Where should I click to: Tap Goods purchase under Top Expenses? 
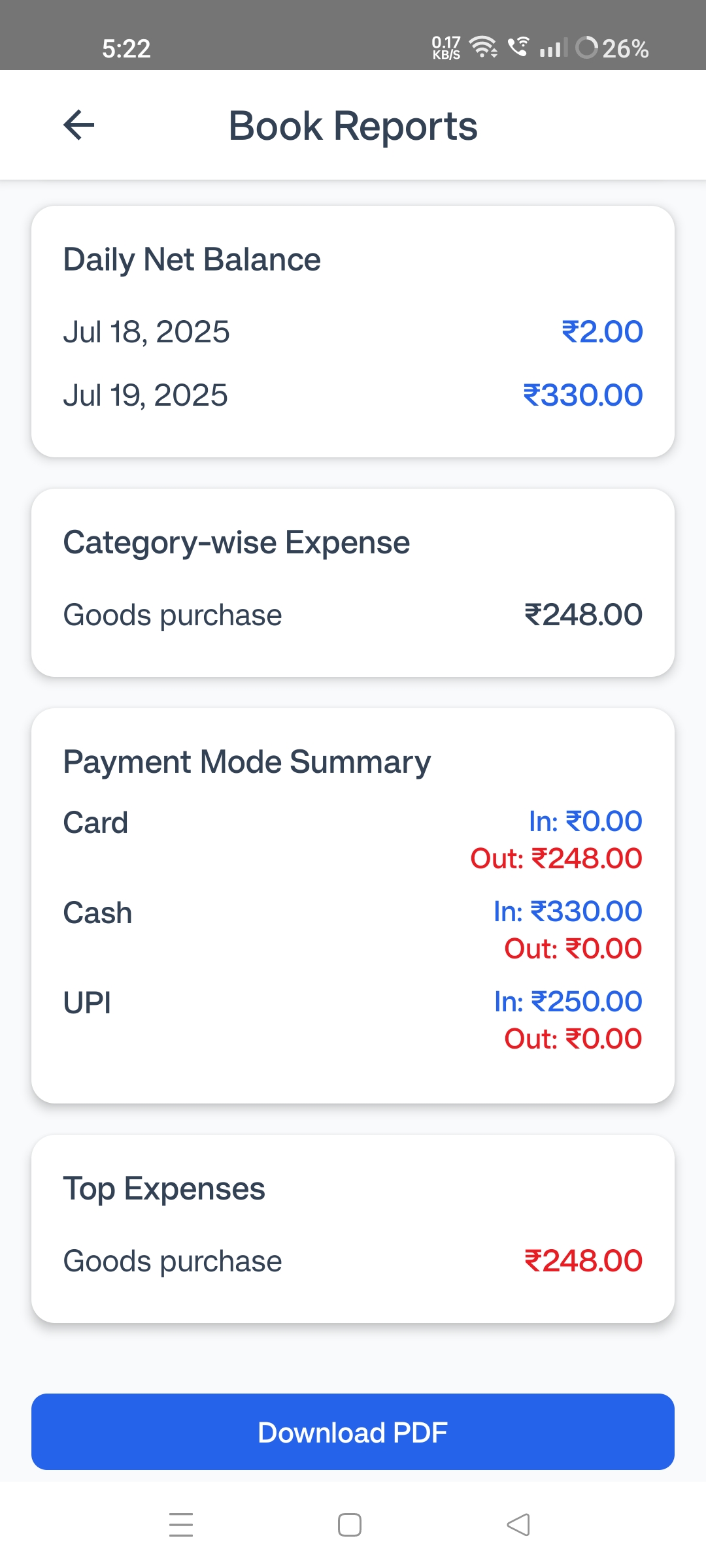point(353,1261)
